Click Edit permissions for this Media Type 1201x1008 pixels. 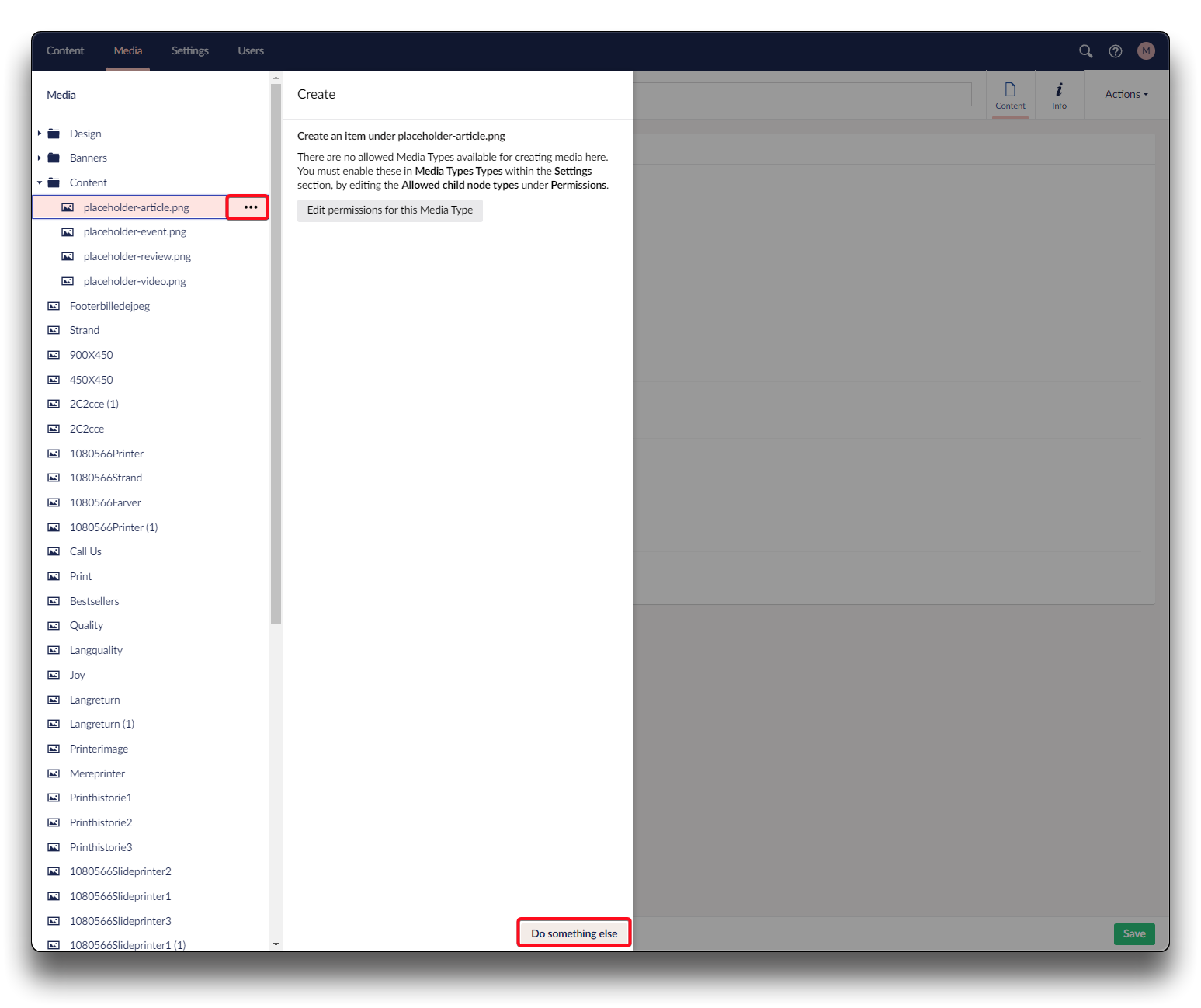point(390,210)
